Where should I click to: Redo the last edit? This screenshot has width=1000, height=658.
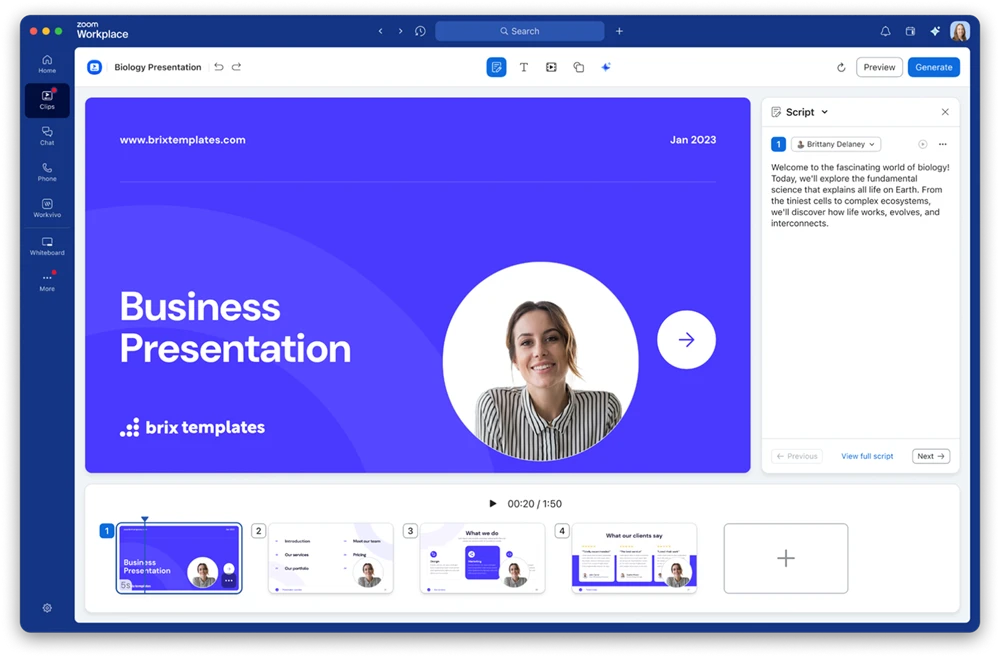pyautogui.click(x=237, y=67)
